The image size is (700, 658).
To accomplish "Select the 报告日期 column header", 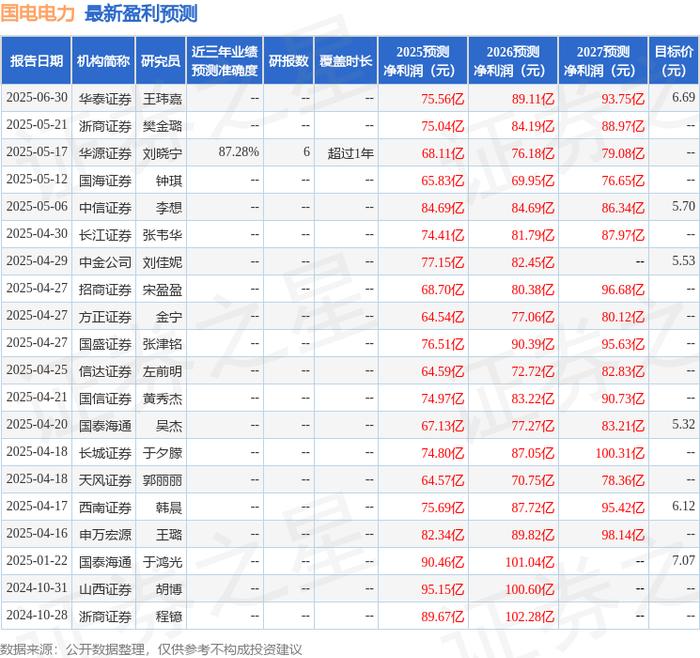I will (36, 61).
